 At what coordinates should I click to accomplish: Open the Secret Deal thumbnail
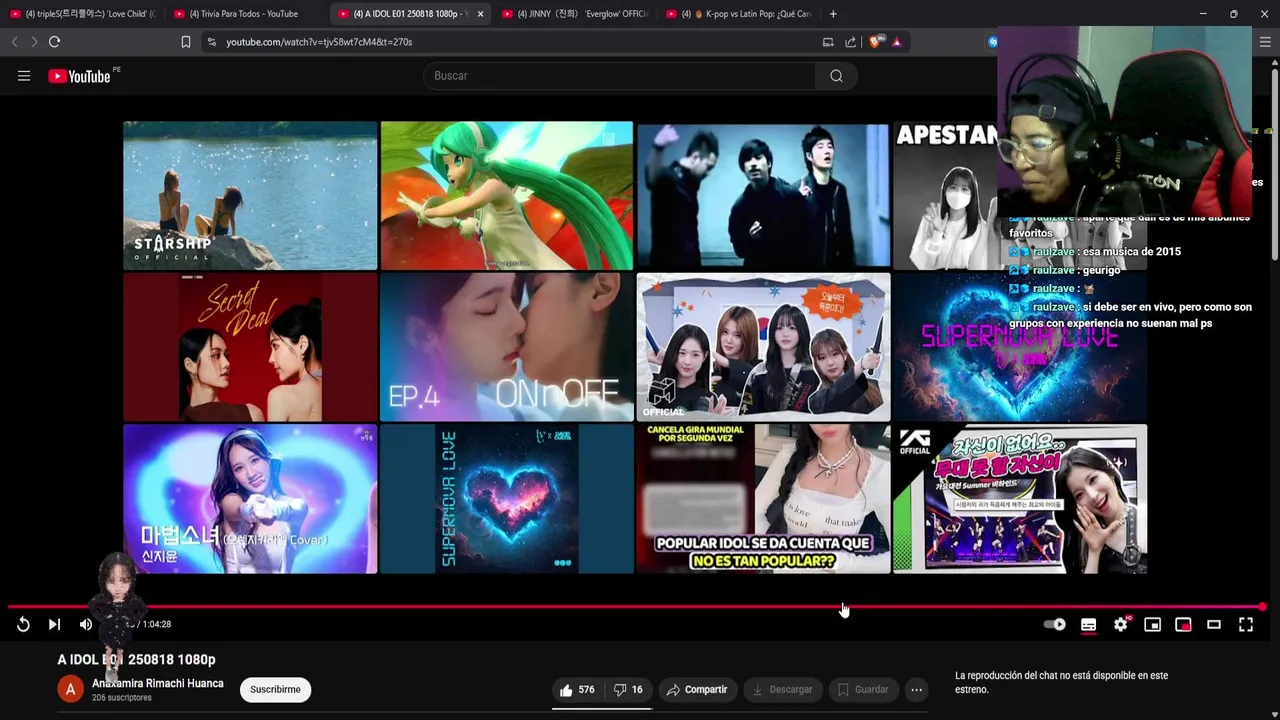(x=250, y=347)
